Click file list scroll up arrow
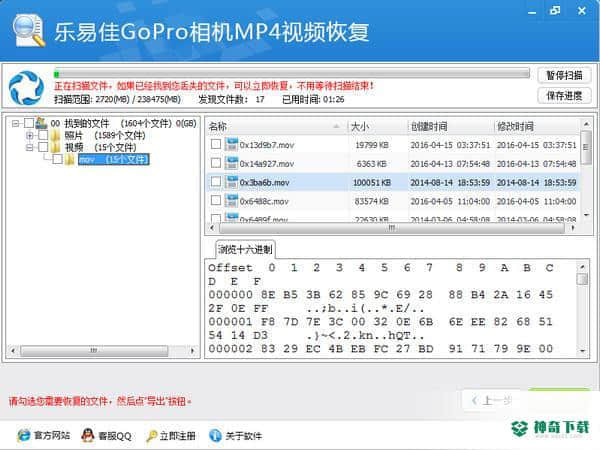 click(x=585, y=124)
